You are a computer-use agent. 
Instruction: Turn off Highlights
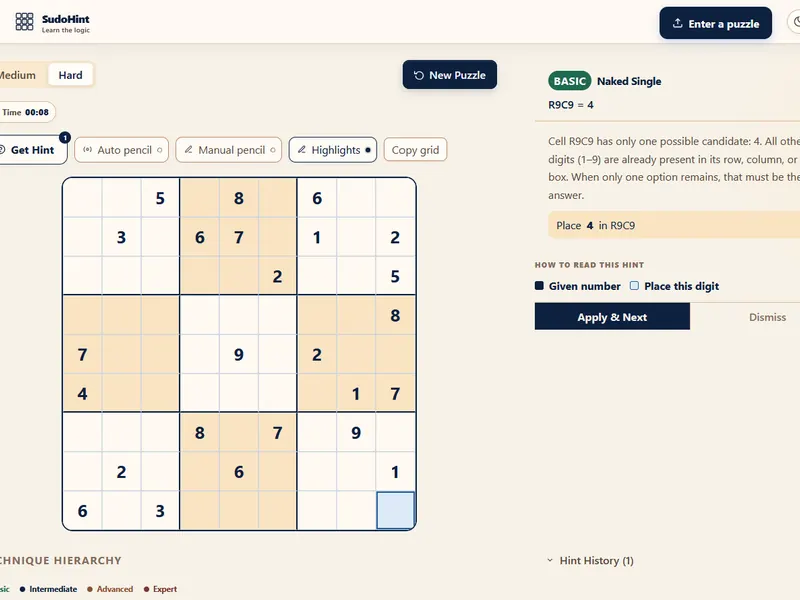click(333, 150)
